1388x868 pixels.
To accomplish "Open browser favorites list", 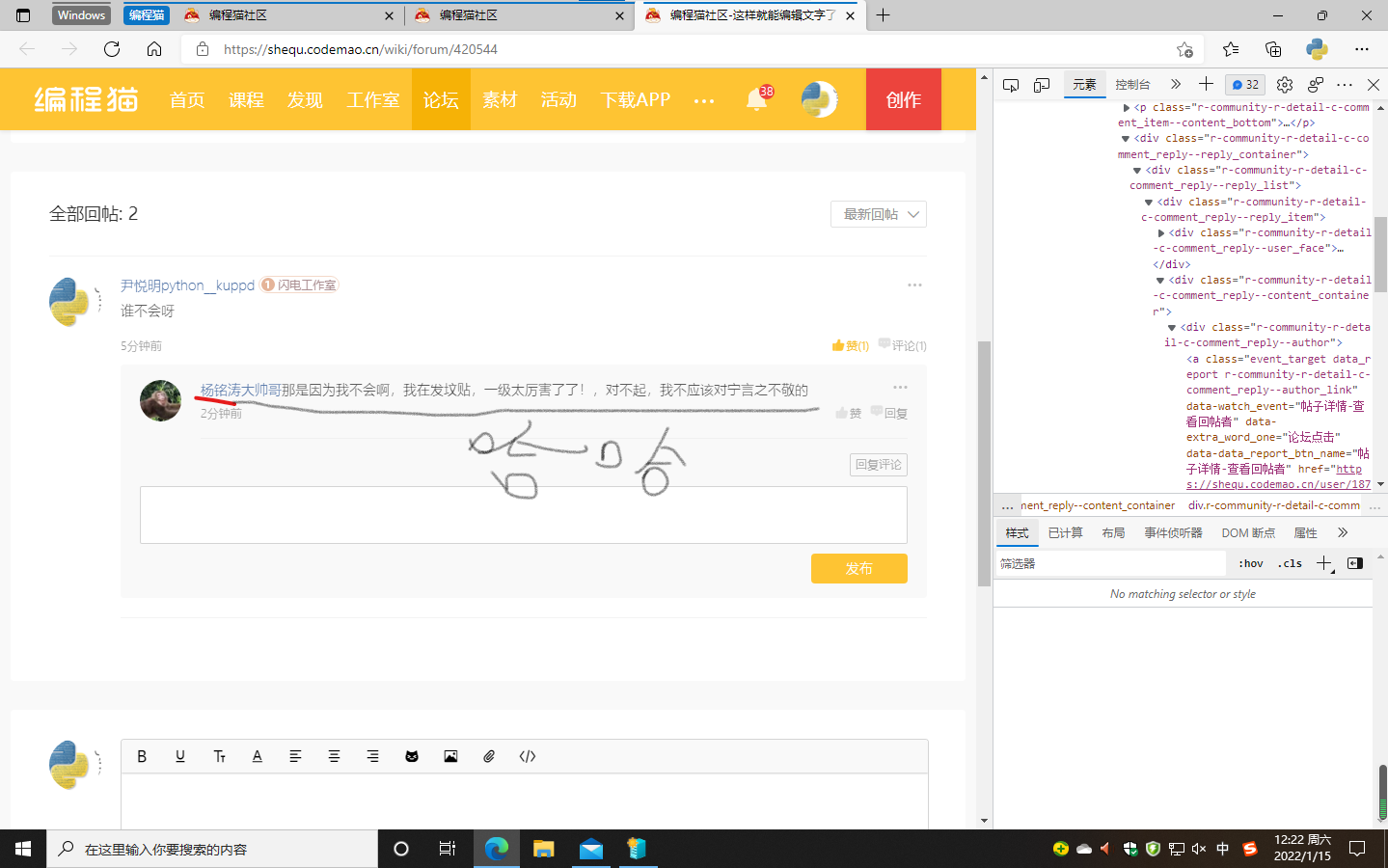I will pos(1231,49).
